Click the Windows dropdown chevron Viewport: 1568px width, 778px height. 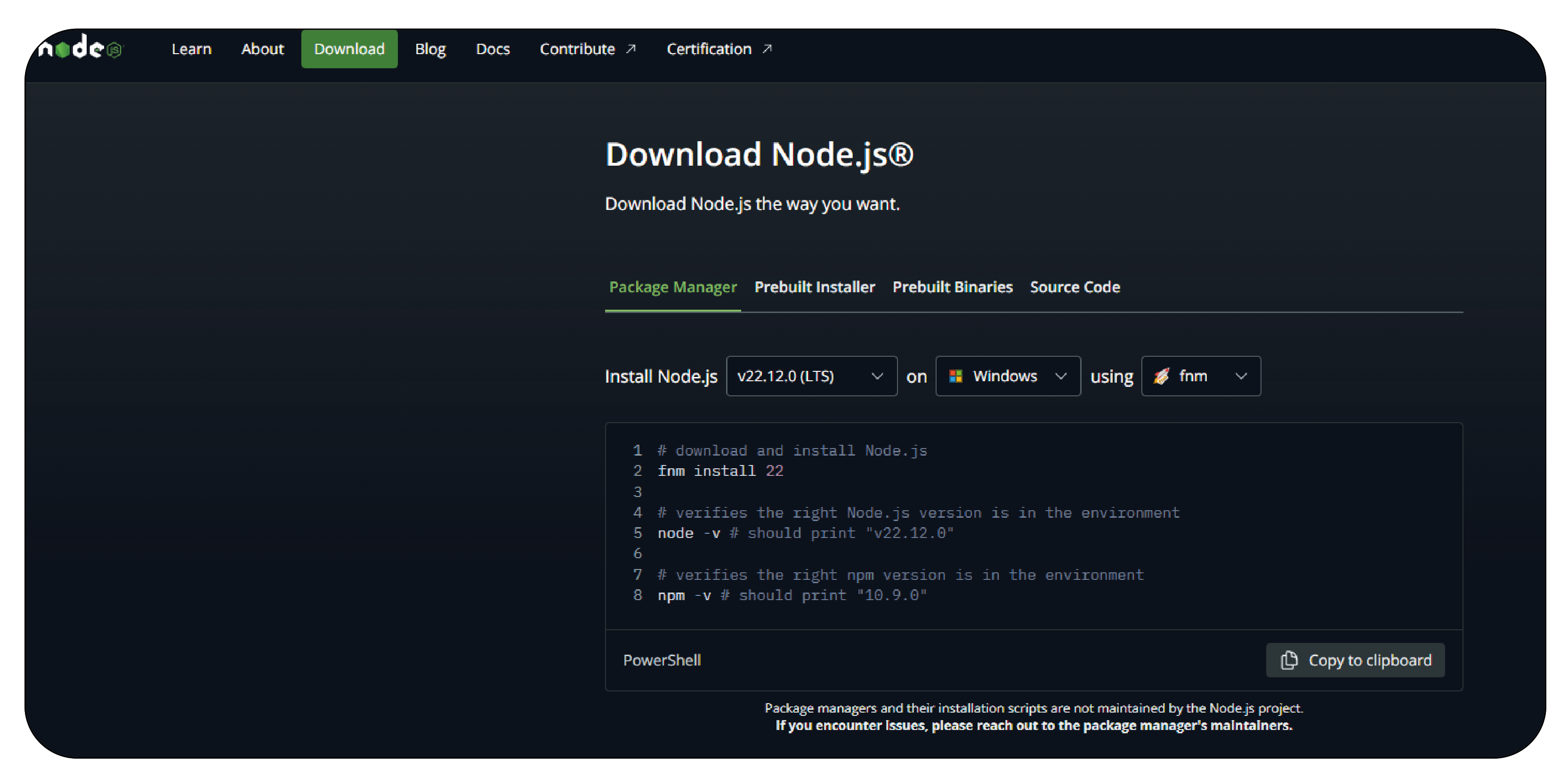point(1061,376)
